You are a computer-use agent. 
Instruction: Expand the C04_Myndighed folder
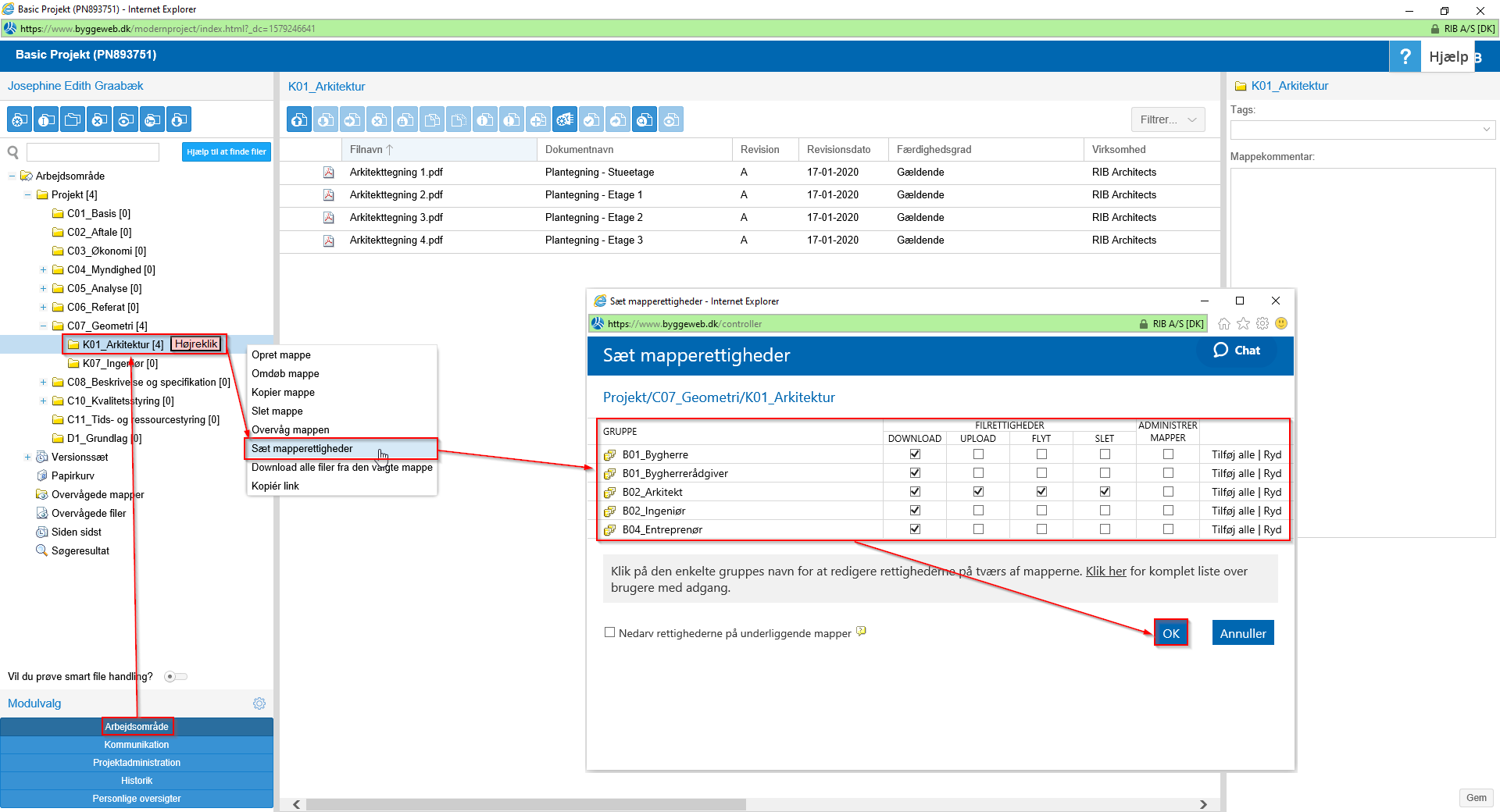pos(44,270)
